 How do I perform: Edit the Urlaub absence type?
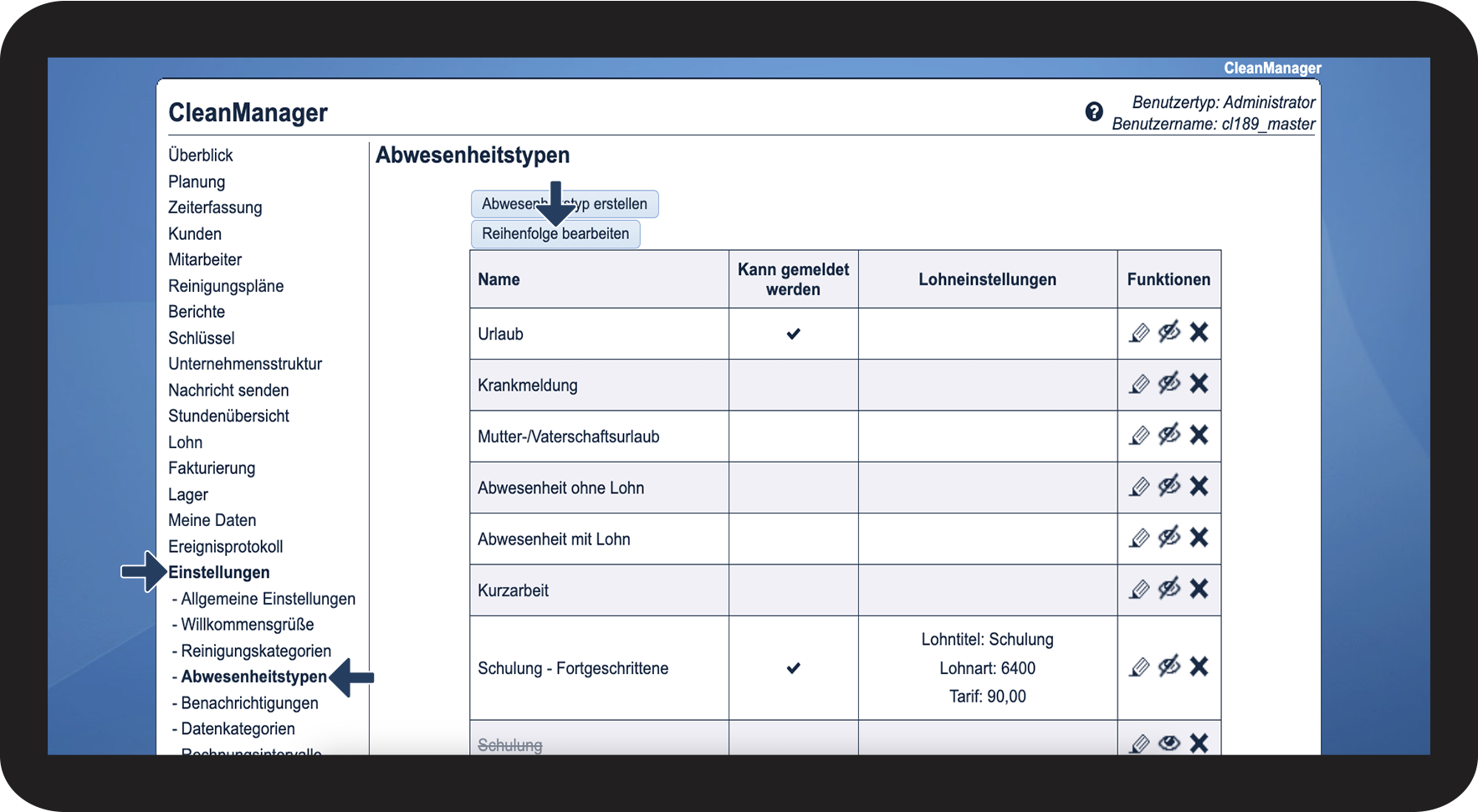(1139, 333)
